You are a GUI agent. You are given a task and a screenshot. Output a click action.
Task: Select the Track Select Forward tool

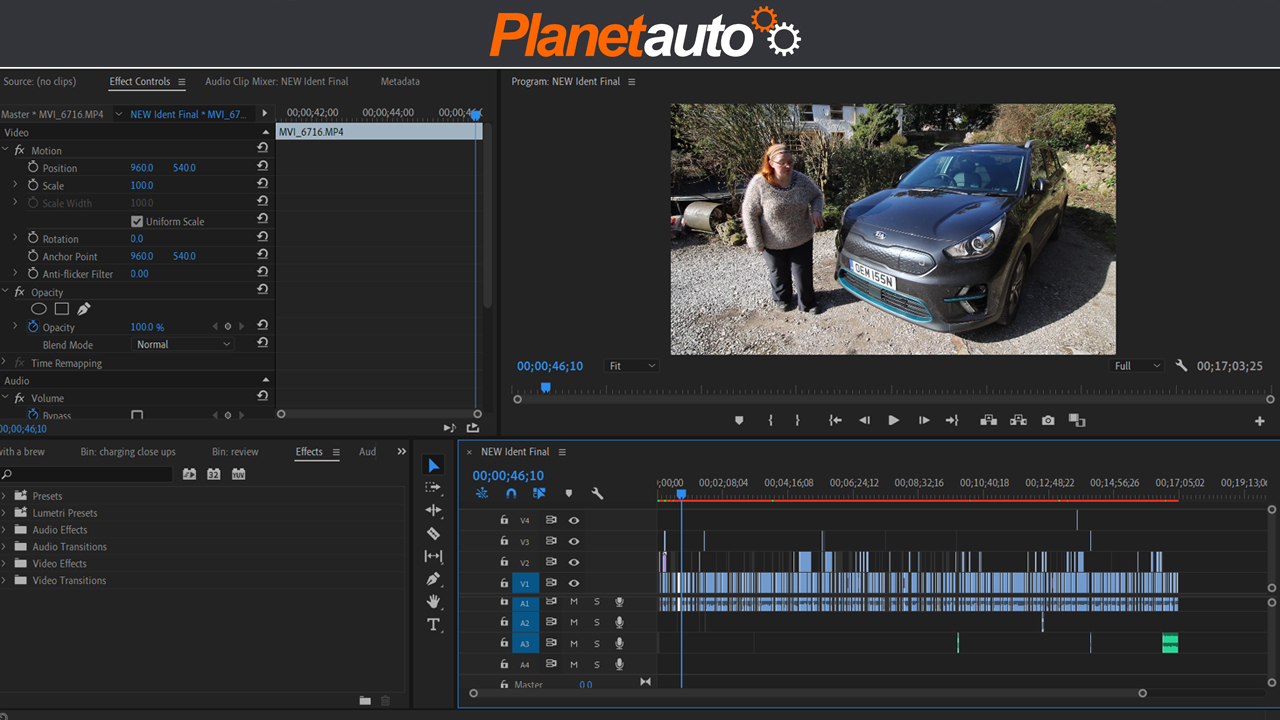[433, 488]
